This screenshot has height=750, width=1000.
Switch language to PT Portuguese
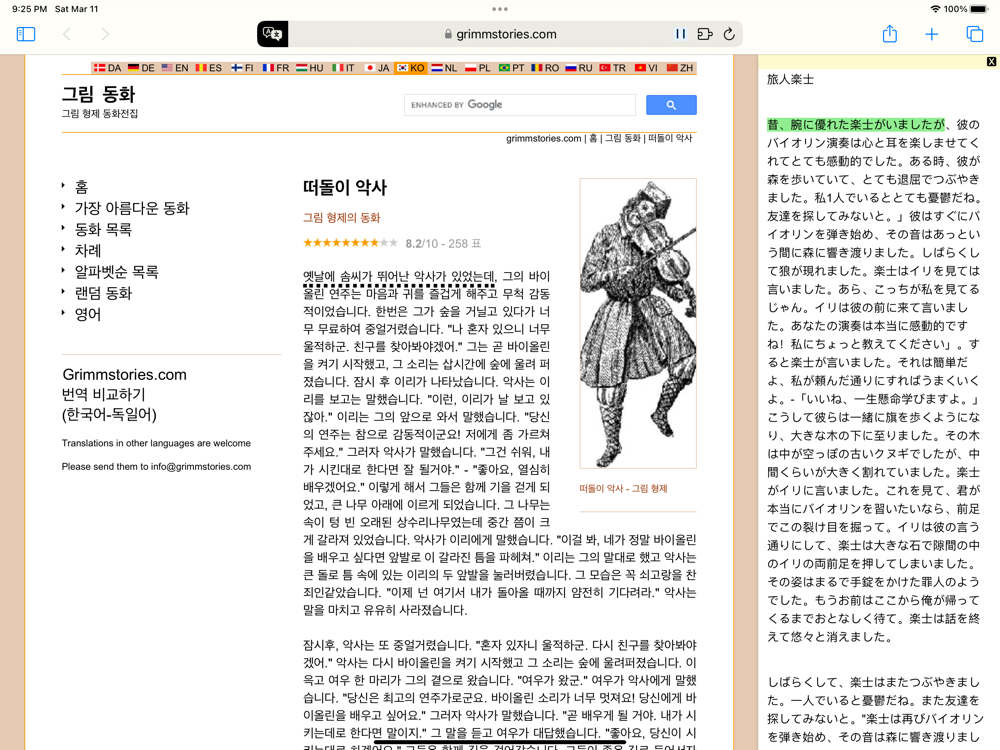coord(511,68)
